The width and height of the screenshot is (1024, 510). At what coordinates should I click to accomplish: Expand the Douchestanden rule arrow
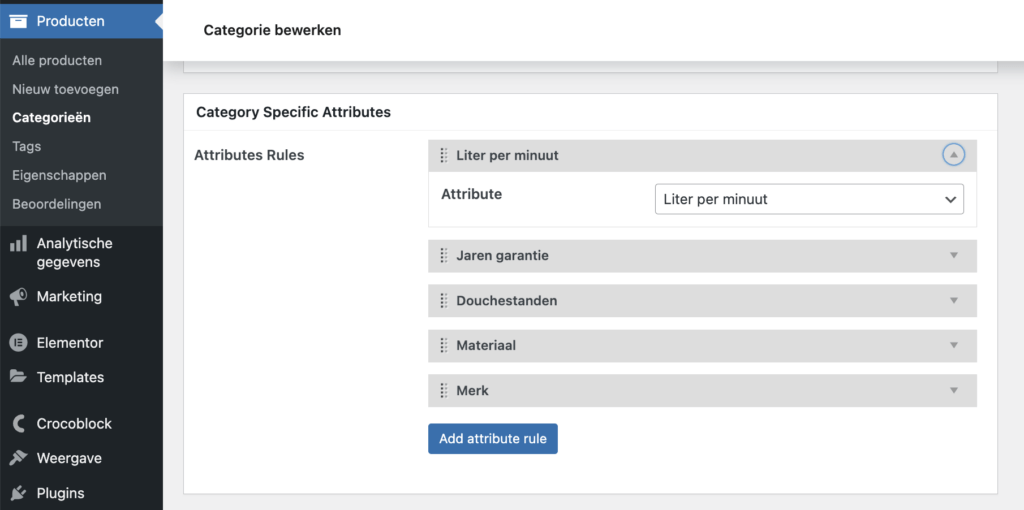click(953, 300)
